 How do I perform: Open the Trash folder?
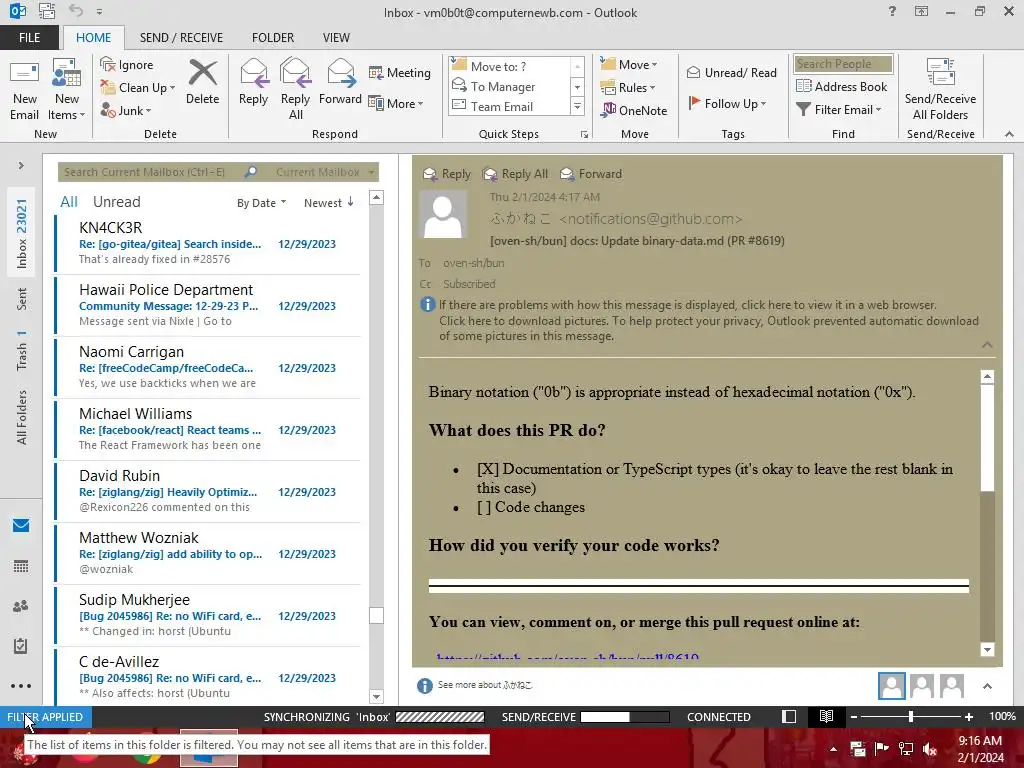click(22, 350)
